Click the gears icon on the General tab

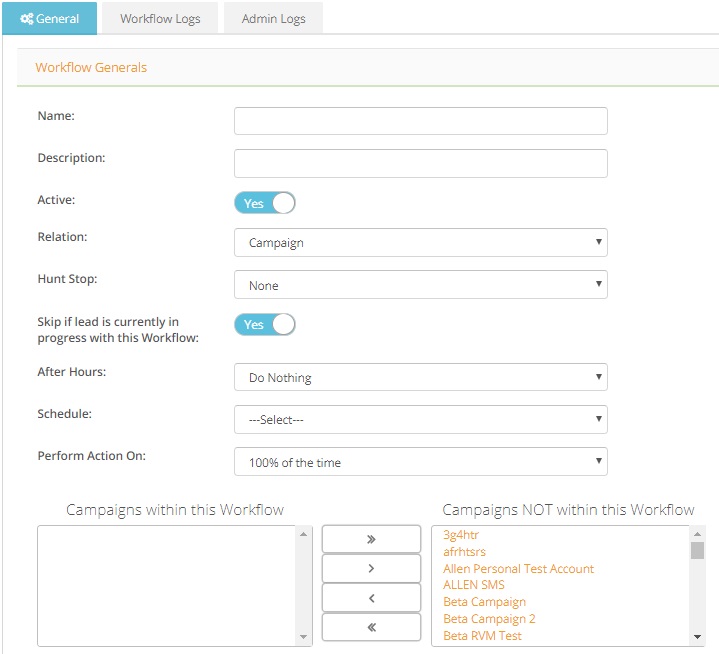pyautogui.click(x=27, y=19)
